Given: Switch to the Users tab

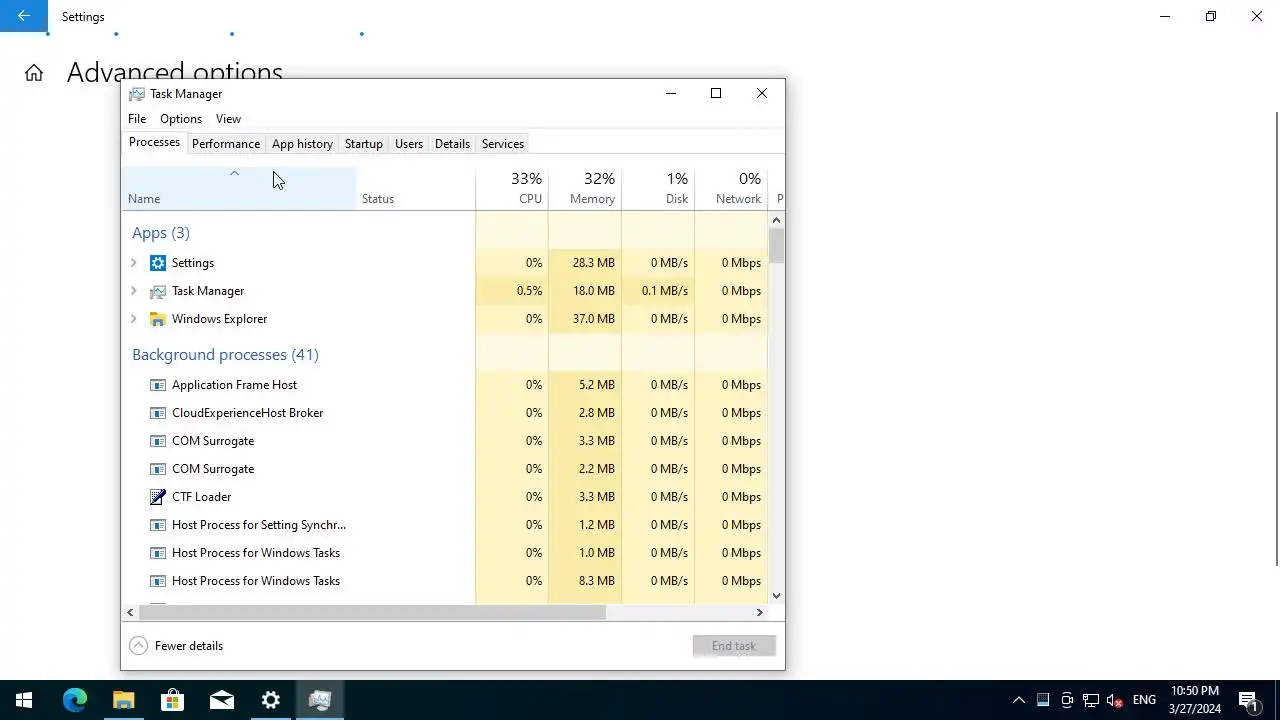Looking at the screenshot, I should point(409,144).
